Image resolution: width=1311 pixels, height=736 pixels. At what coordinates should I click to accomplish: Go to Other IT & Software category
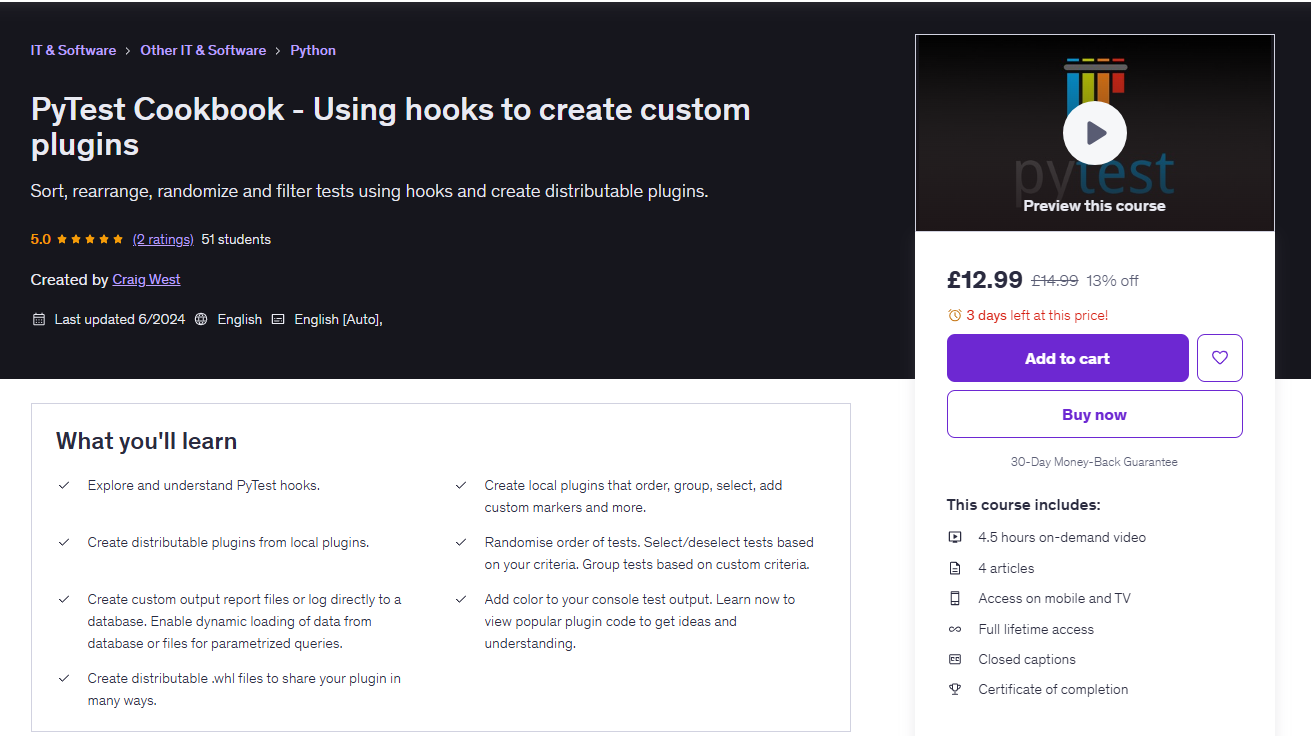(x=203, y=50)
